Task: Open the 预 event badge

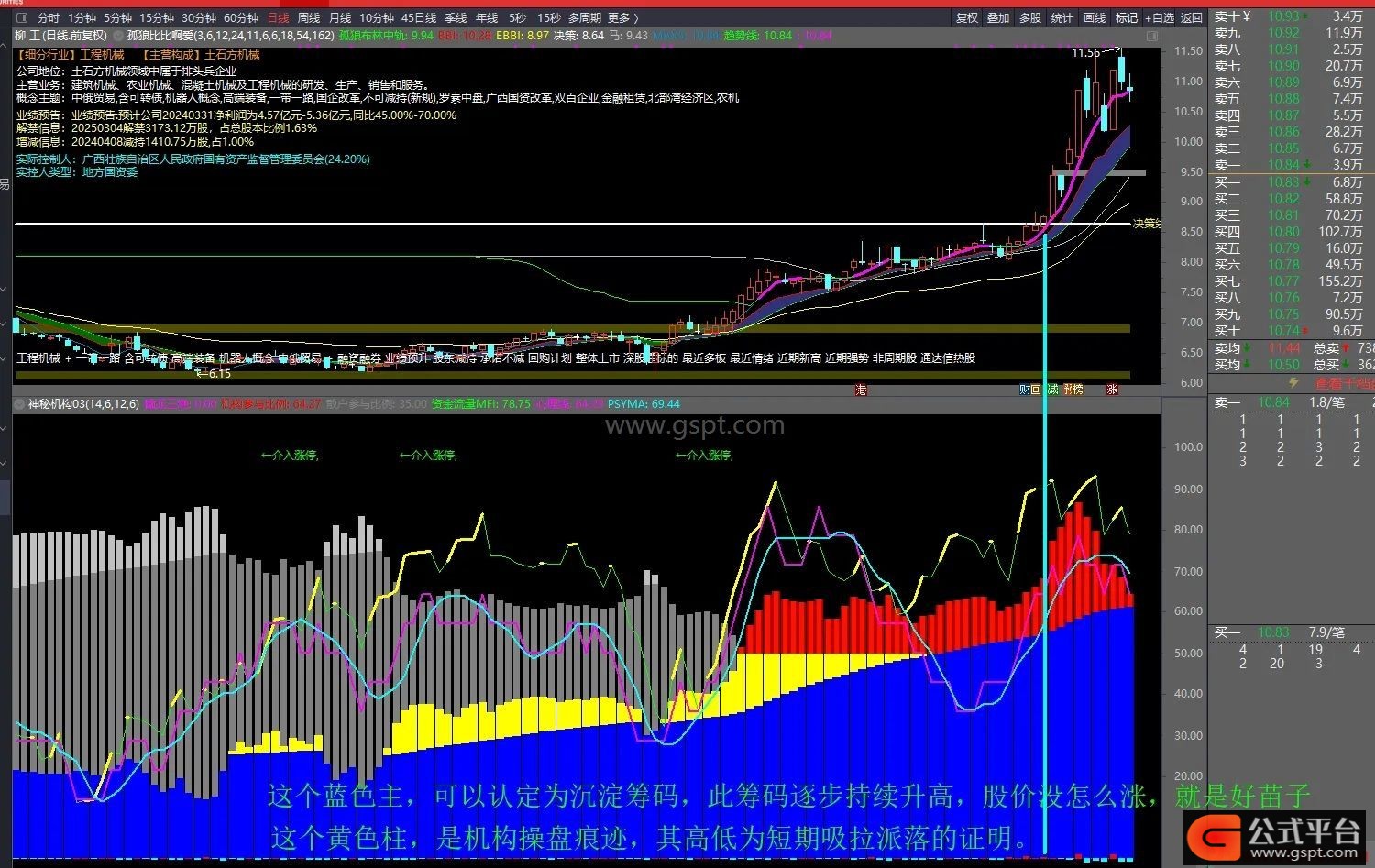Action: tap(1068, 390)
